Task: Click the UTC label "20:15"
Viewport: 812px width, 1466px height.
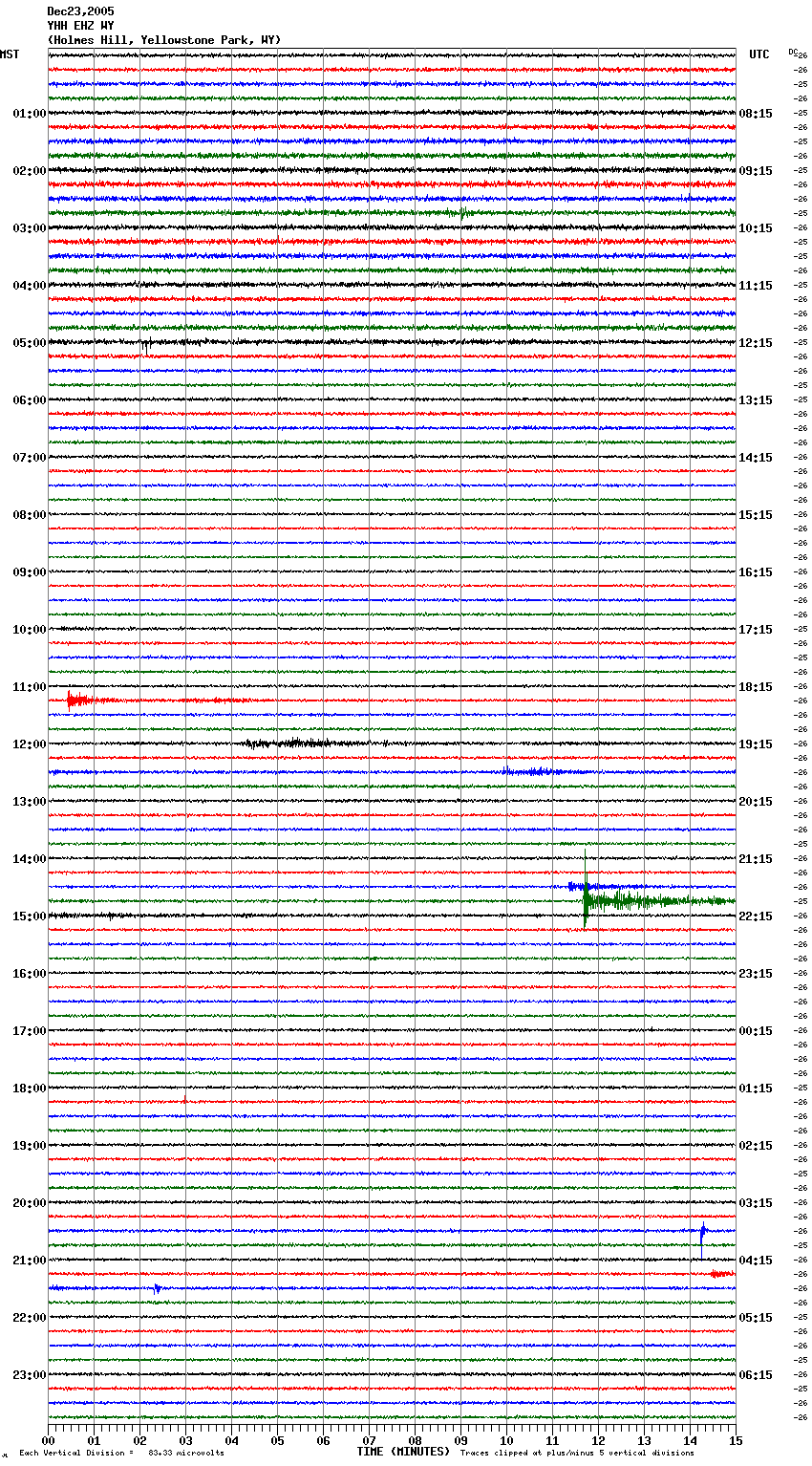Action: (756, 802)
